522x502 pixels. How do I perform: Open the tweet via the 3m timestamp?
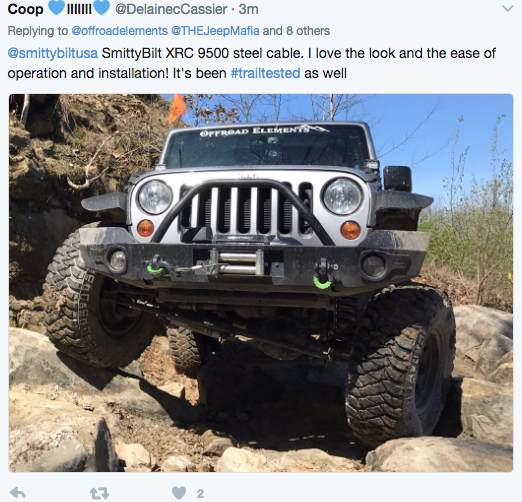[x=248, y=9]
